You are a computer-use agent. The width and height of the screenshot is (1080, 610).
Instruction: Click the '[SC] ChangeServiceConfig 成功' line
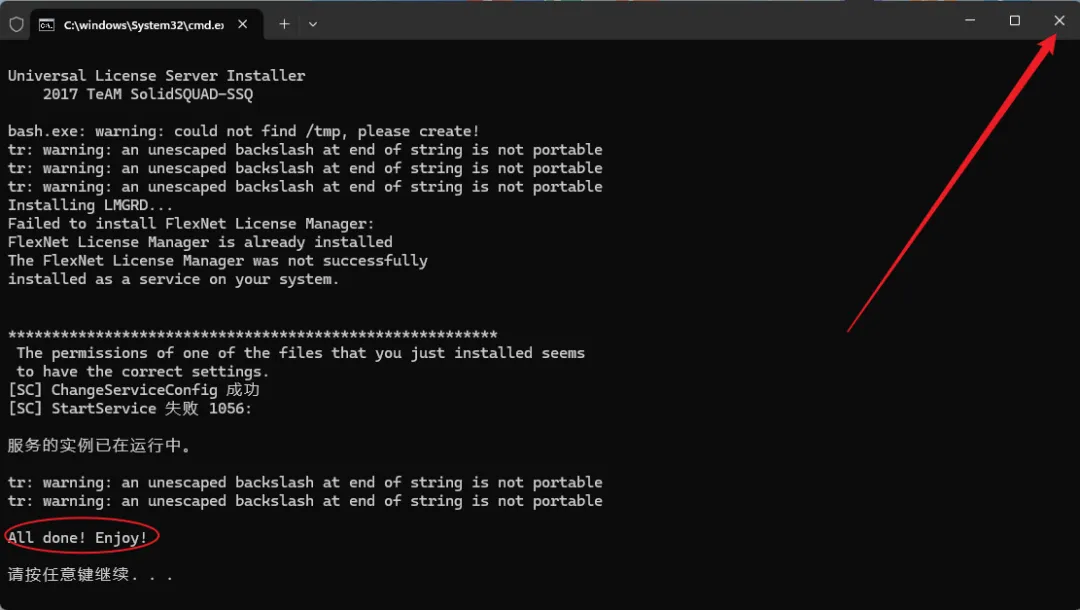134,390
